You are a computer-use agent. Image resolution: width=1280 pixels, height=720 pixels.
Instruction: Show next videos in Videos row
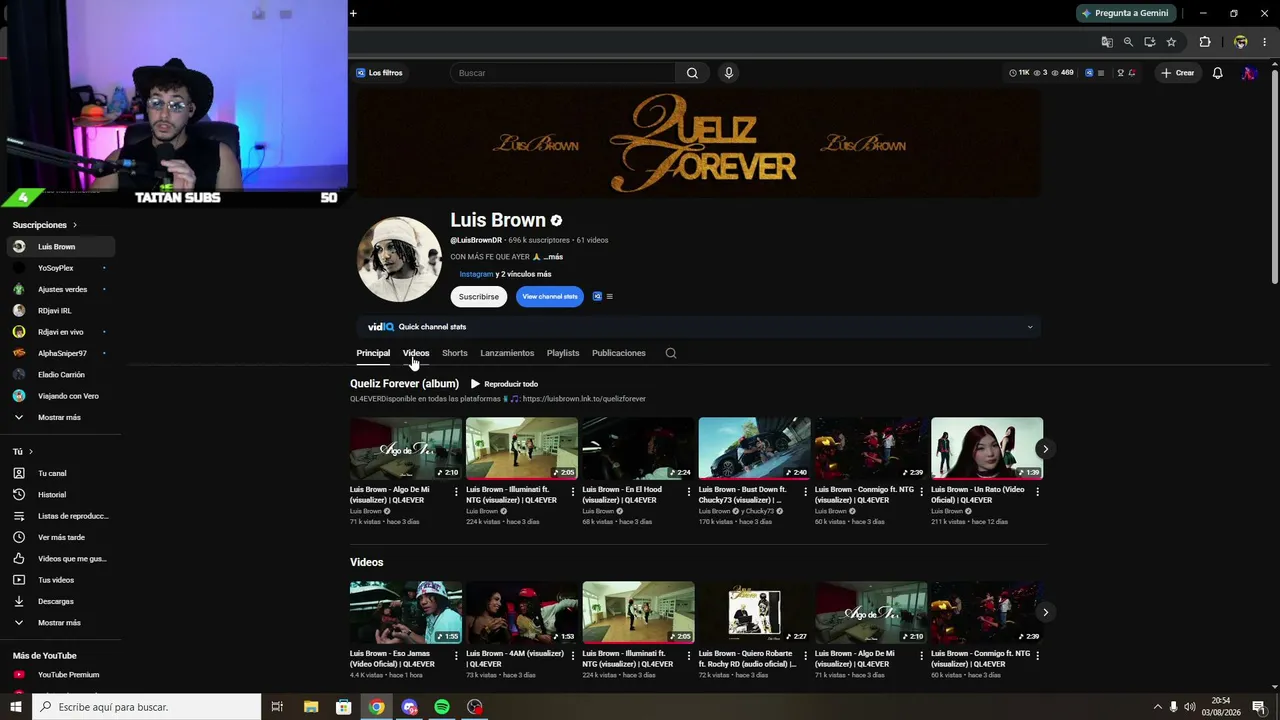click(1045, 612)
